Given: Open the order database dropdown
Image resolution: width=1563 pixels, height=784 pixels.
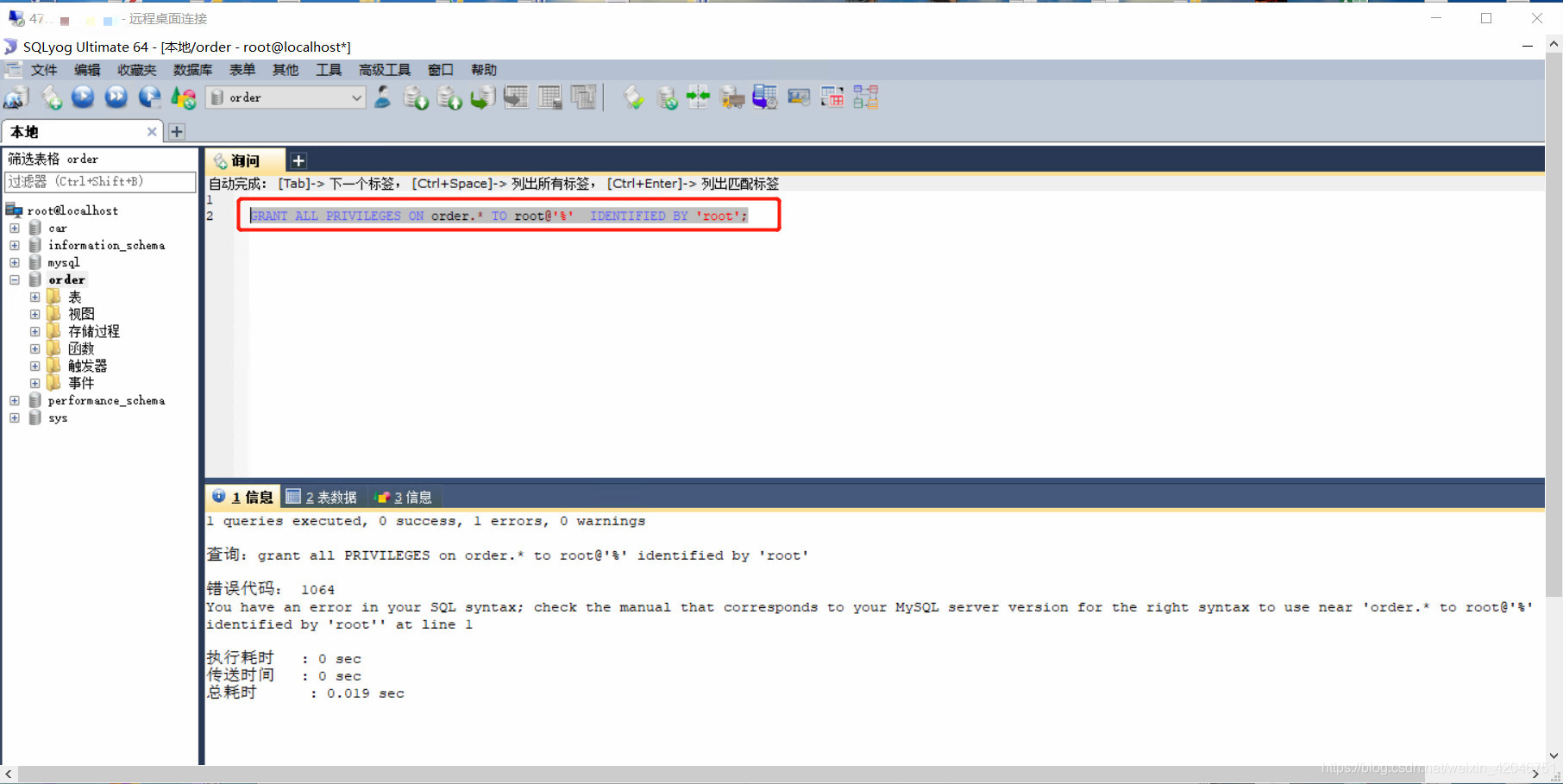Looking at the screenshot, I should pyautogui.click(x=286, y=97).
